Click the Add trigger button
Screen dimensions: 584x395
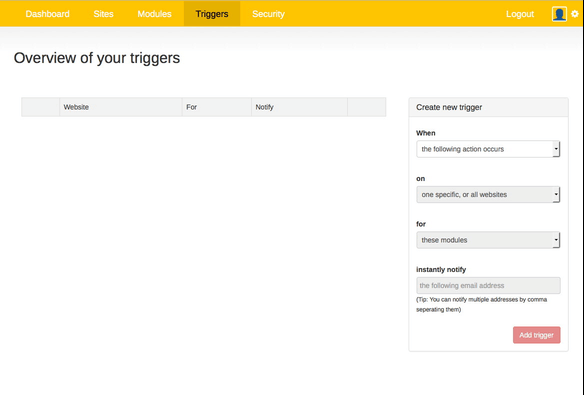point(536,335)
